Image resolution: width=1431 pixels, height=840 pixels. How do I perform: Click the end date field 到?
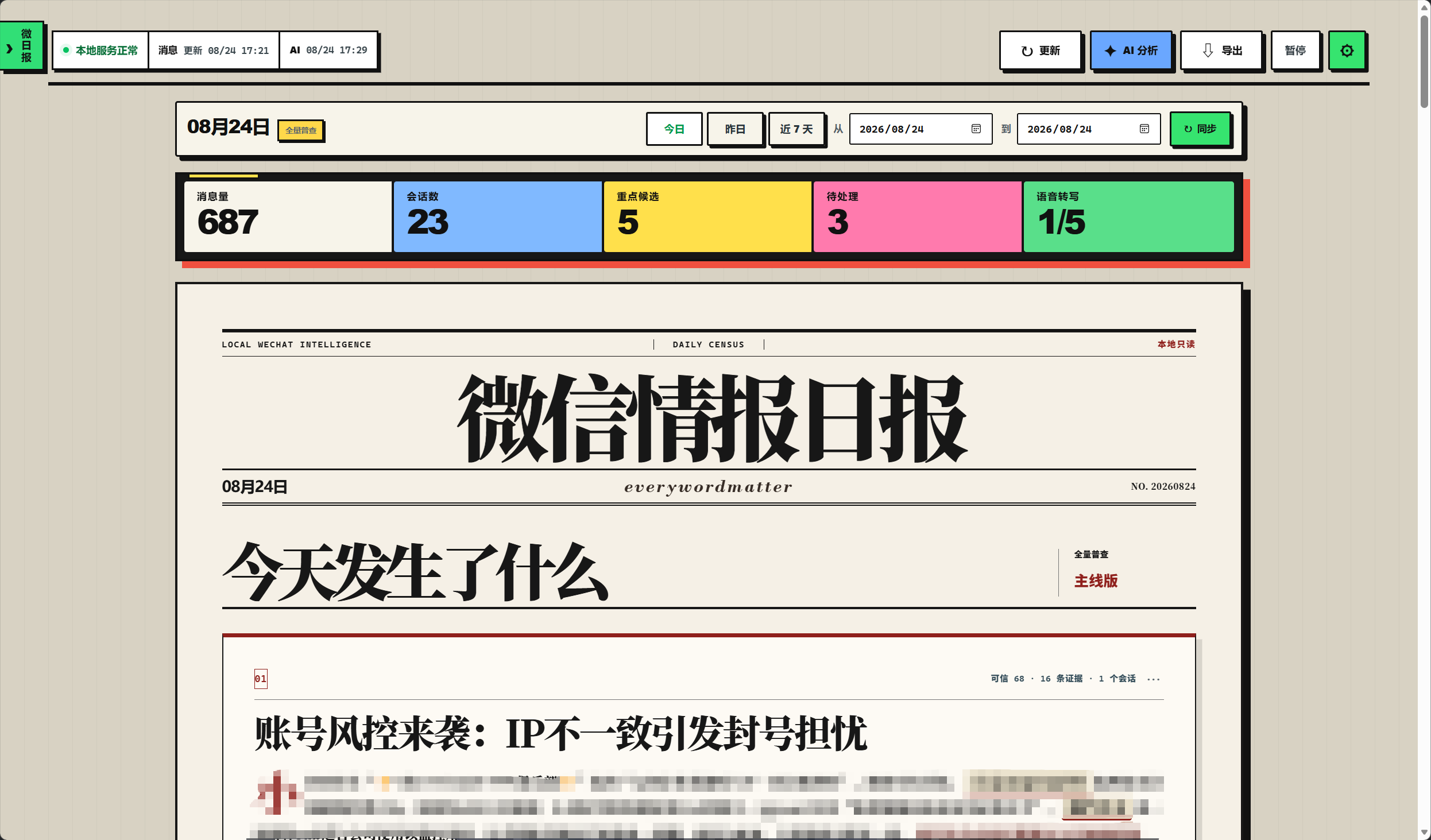(x=1088, y=129)
